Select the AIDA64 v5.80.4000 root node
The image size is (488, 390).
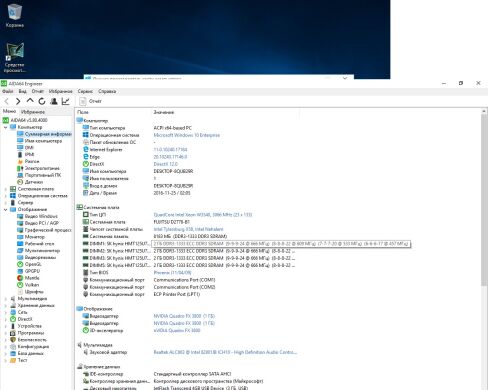(x=25, y=120)
